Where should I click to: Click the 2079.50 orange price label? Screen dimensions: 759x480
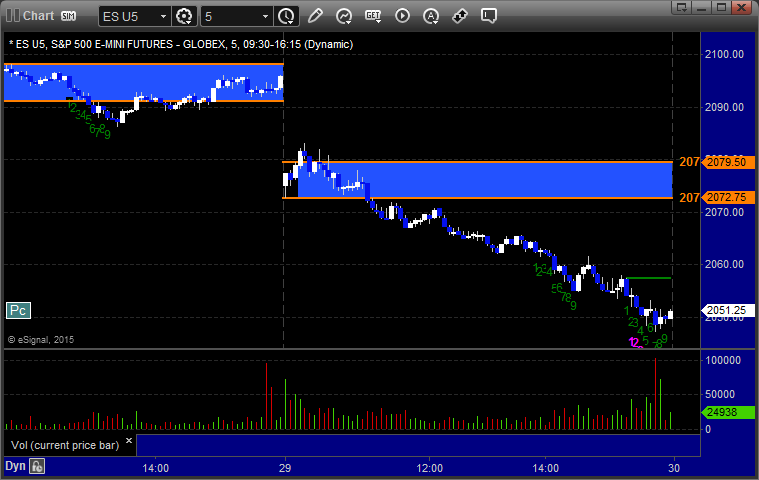728,162
